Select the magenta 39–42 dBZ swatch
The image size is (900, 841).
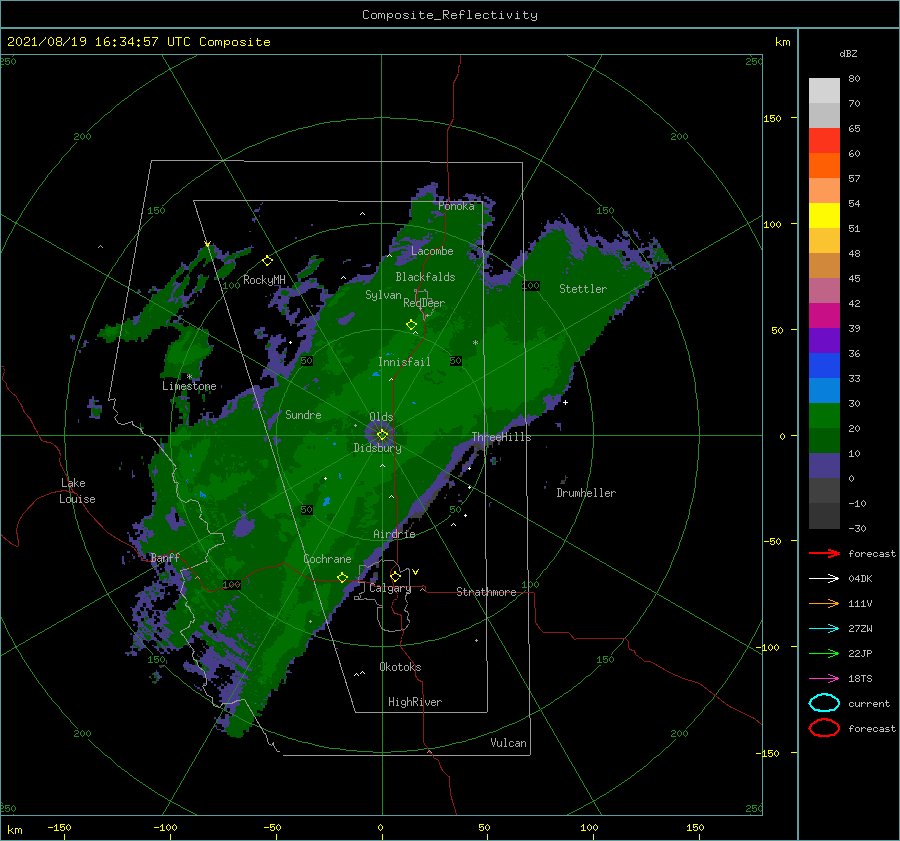pyautogui.click(x=824, y=316)
